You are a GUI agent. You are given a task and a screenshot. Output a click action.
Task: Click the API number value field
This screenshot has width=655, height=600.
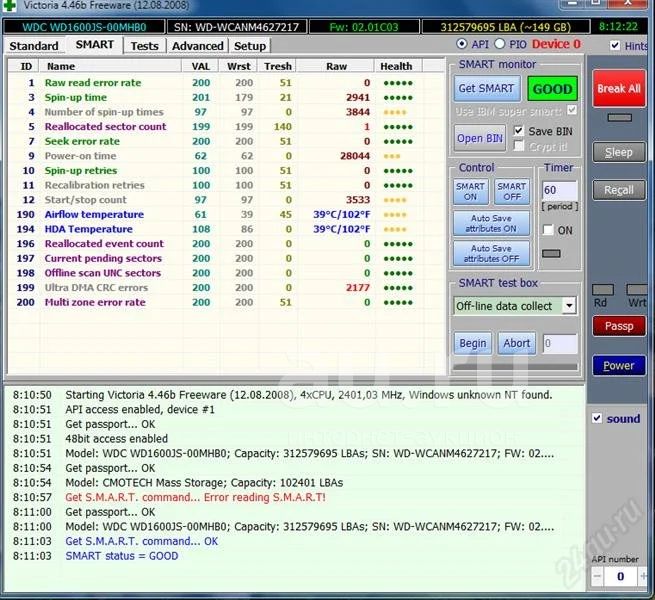(620, 576)
